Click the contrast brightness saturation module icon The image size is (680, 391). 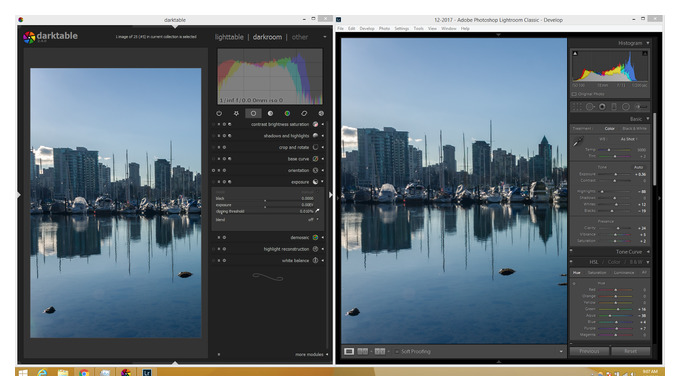[315, 124]
